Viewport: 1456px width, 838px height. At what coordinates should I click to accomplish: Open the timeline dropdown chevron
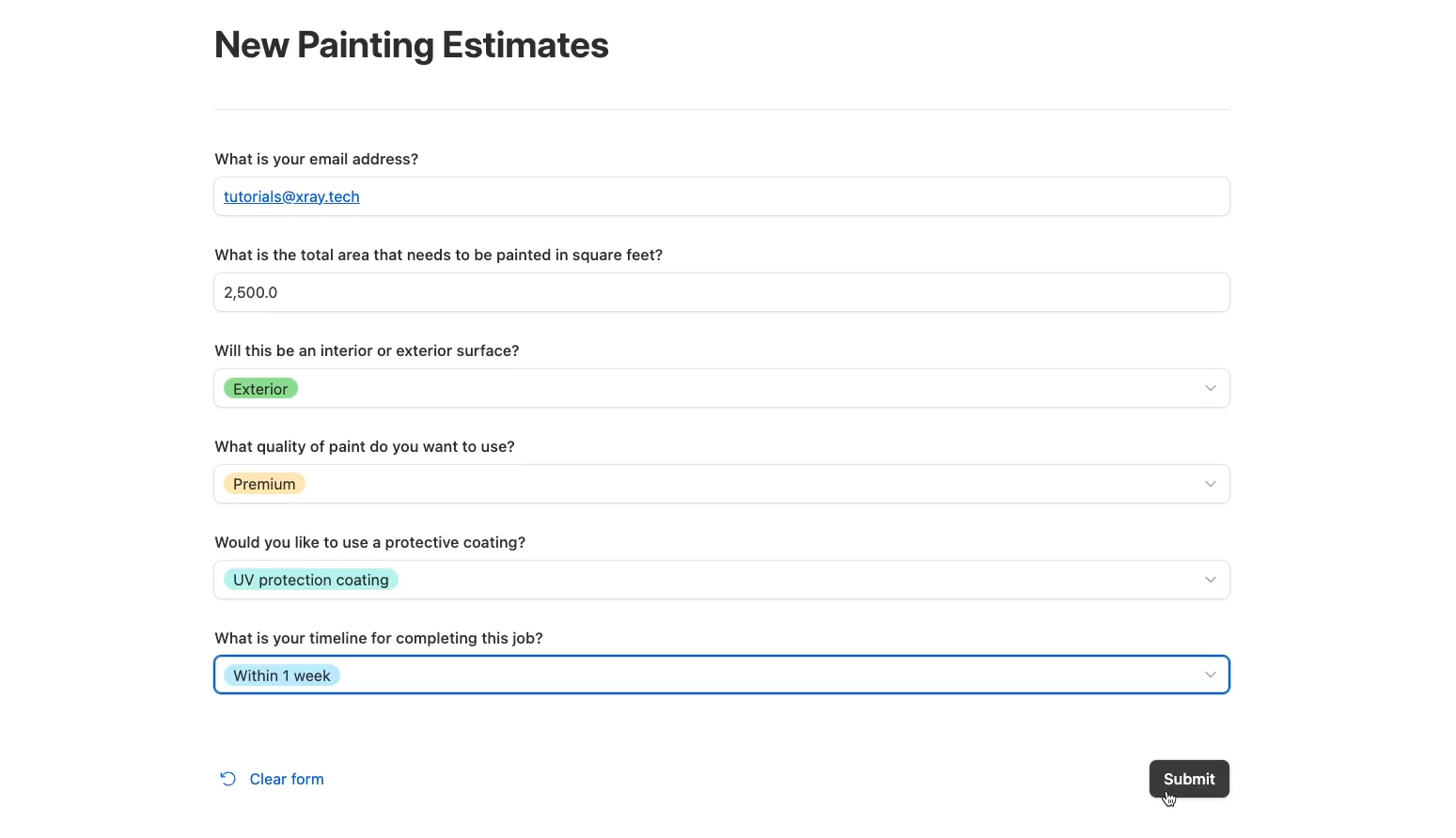[1211, 675]
